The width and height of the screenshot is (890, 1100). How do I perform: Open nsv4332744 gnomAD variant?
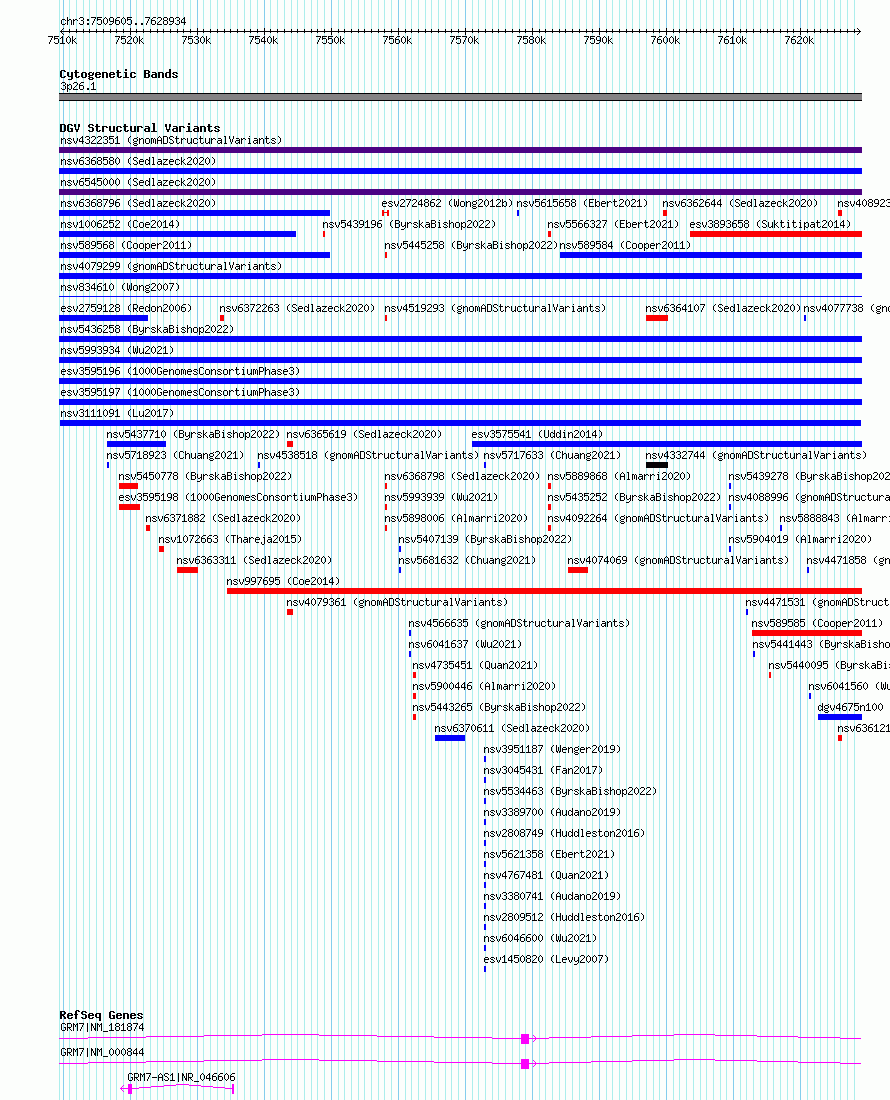pyautogui.click(x=756, y=456)
